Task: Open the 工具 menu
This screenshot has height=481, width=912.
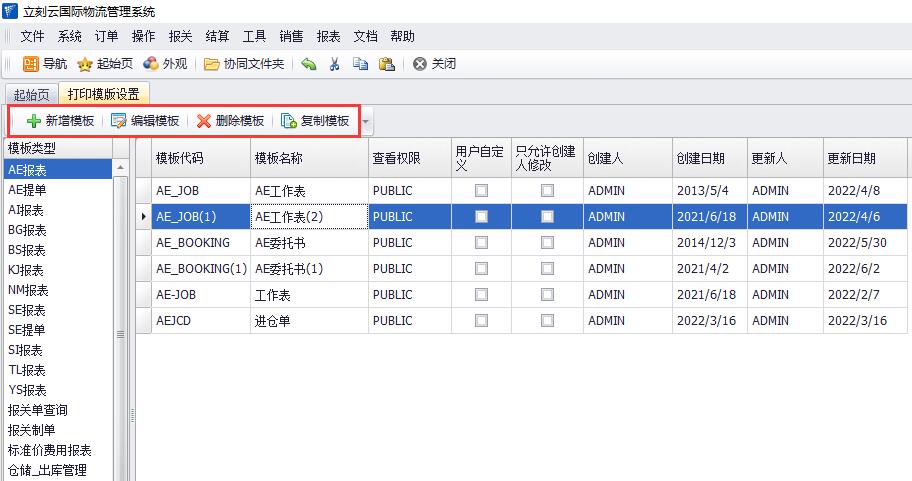Action: point(254,36)
